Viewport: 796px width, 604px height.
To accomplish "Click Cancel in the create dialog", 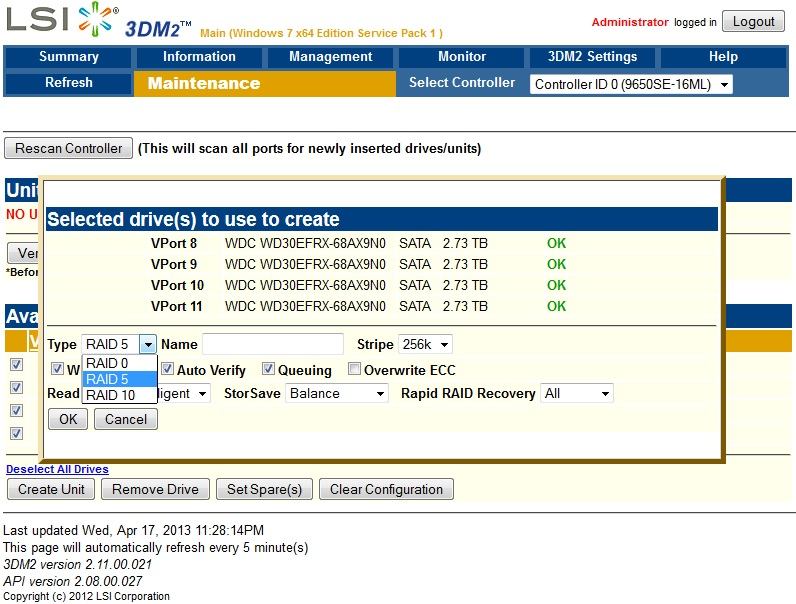I will coord(126,419).
